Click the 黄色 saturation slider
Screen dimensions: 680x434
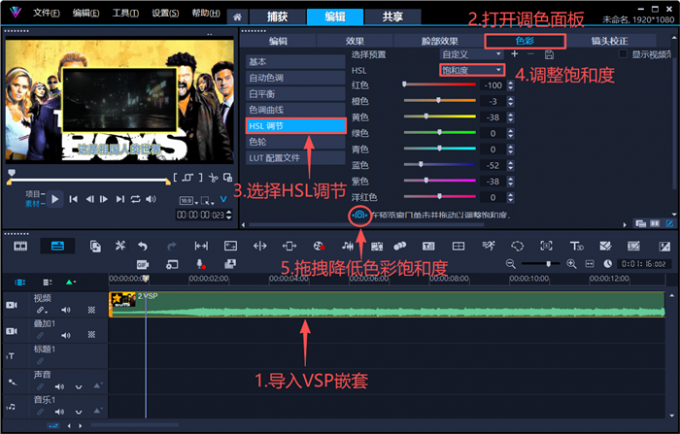pos(439,117)
